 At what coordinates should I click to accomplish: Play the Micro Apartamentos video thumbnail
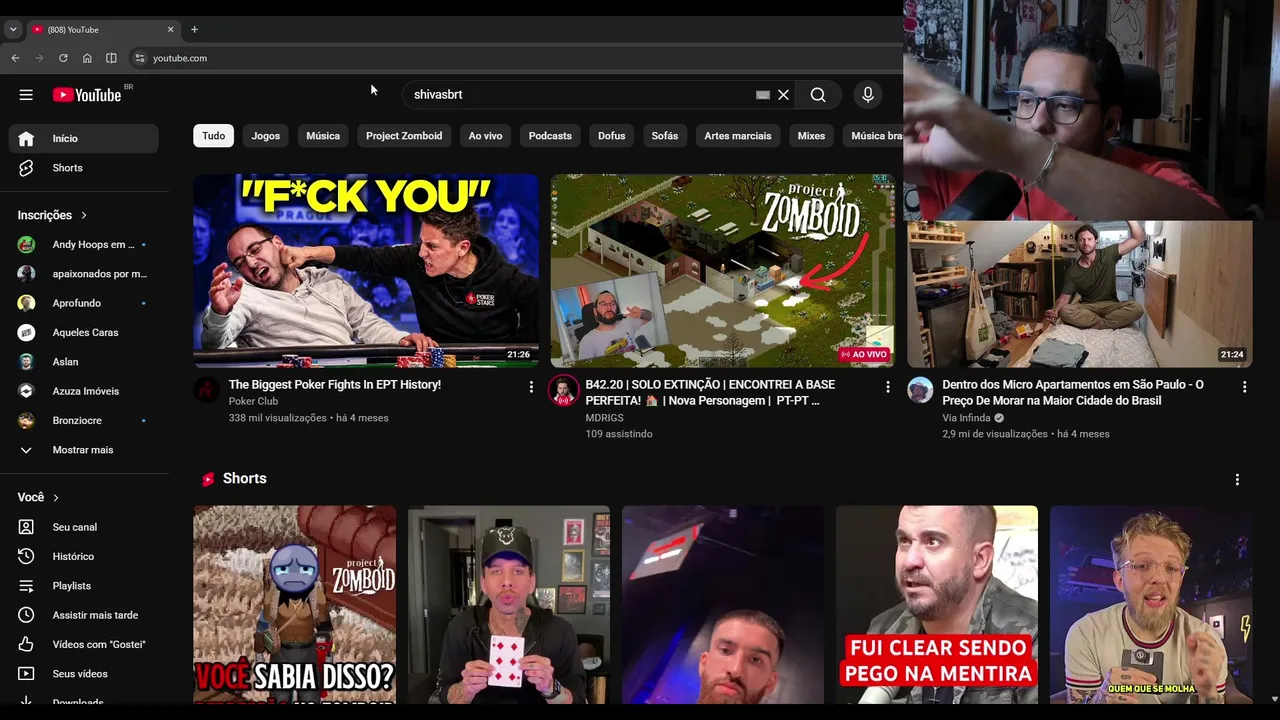point(1080,294)
